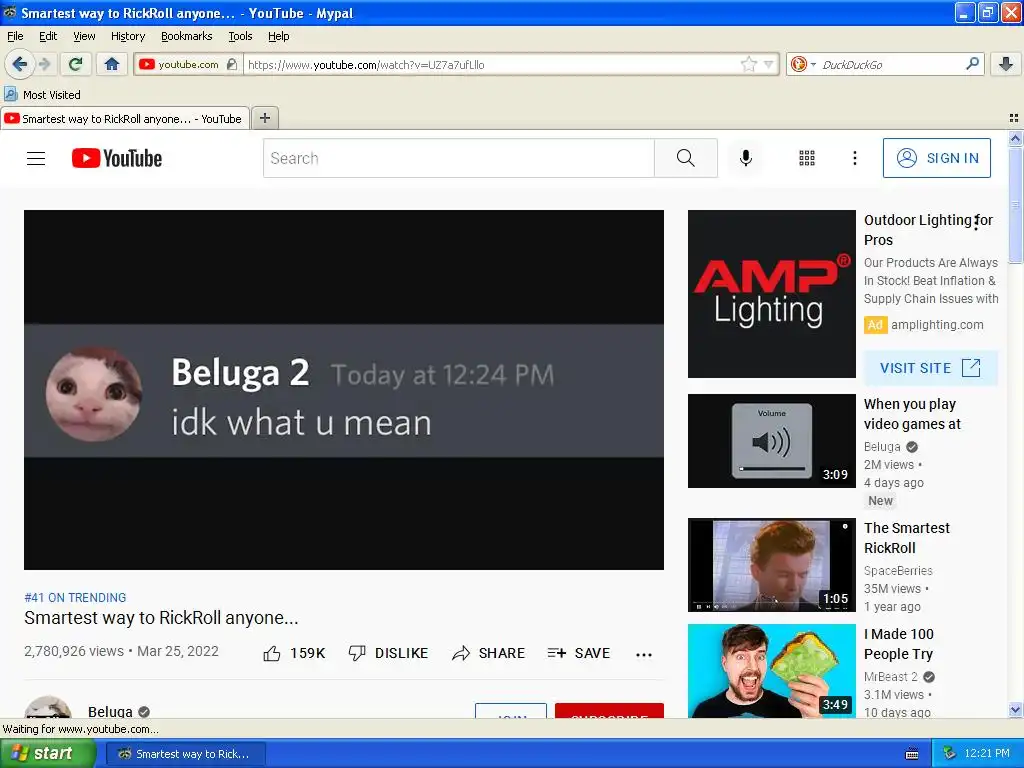Image resolution: width=1024 pixels, height=768 pixels.
Task: Open the tab groups grid icon
Action: pyautogui.click(x=1014, y=118)
